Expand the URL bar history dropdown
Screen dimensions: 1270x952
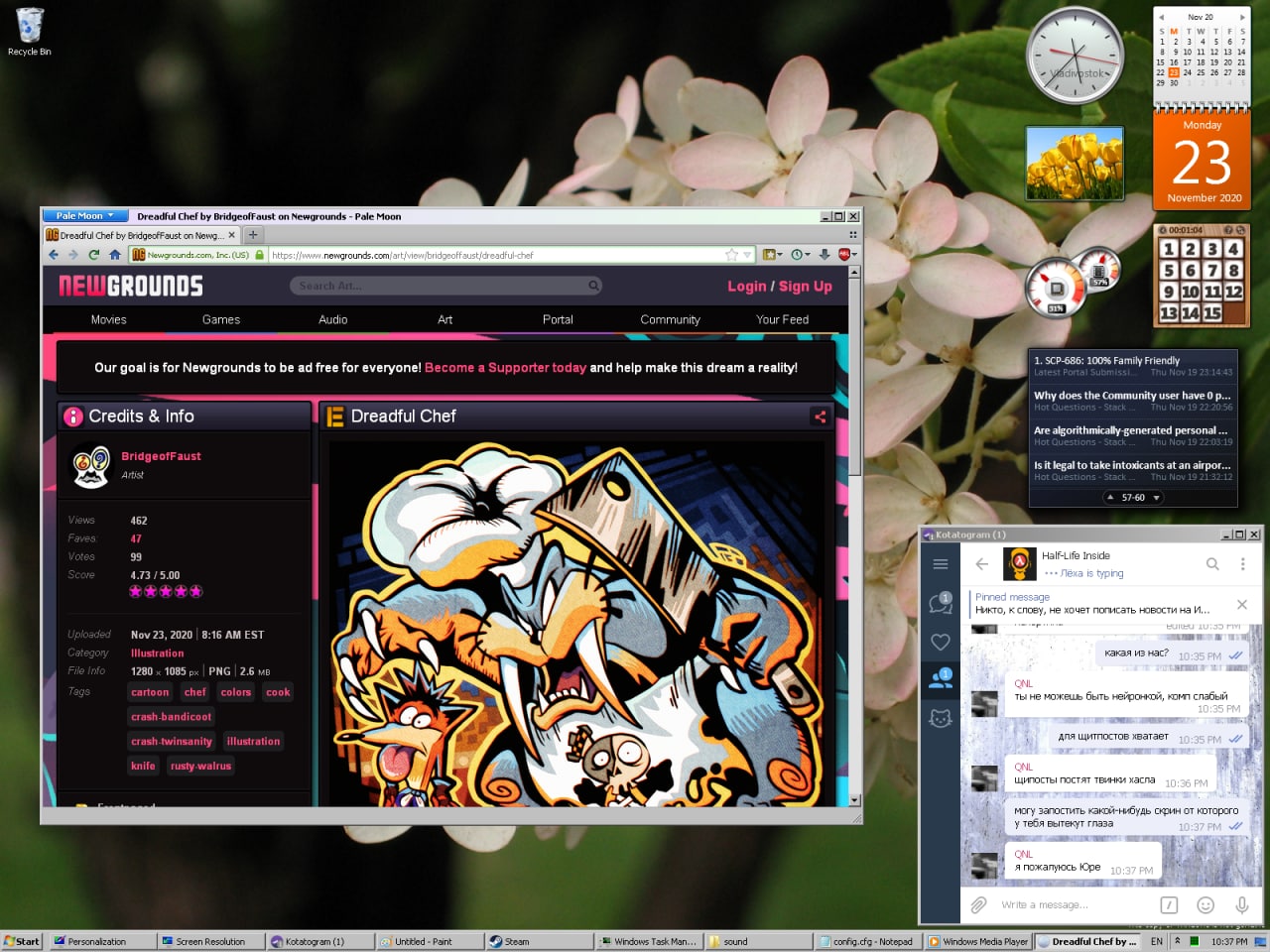pos(747,255)
